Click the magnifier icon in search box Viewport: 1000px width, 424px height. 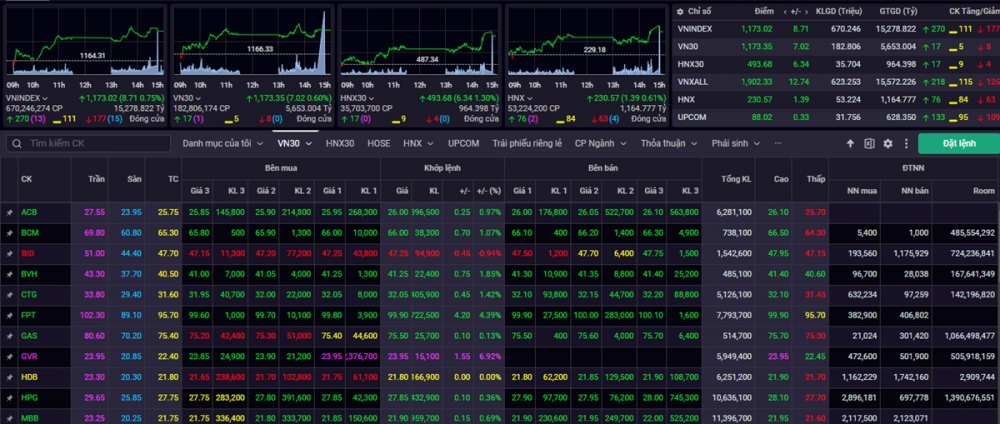[x=17, y=143]
